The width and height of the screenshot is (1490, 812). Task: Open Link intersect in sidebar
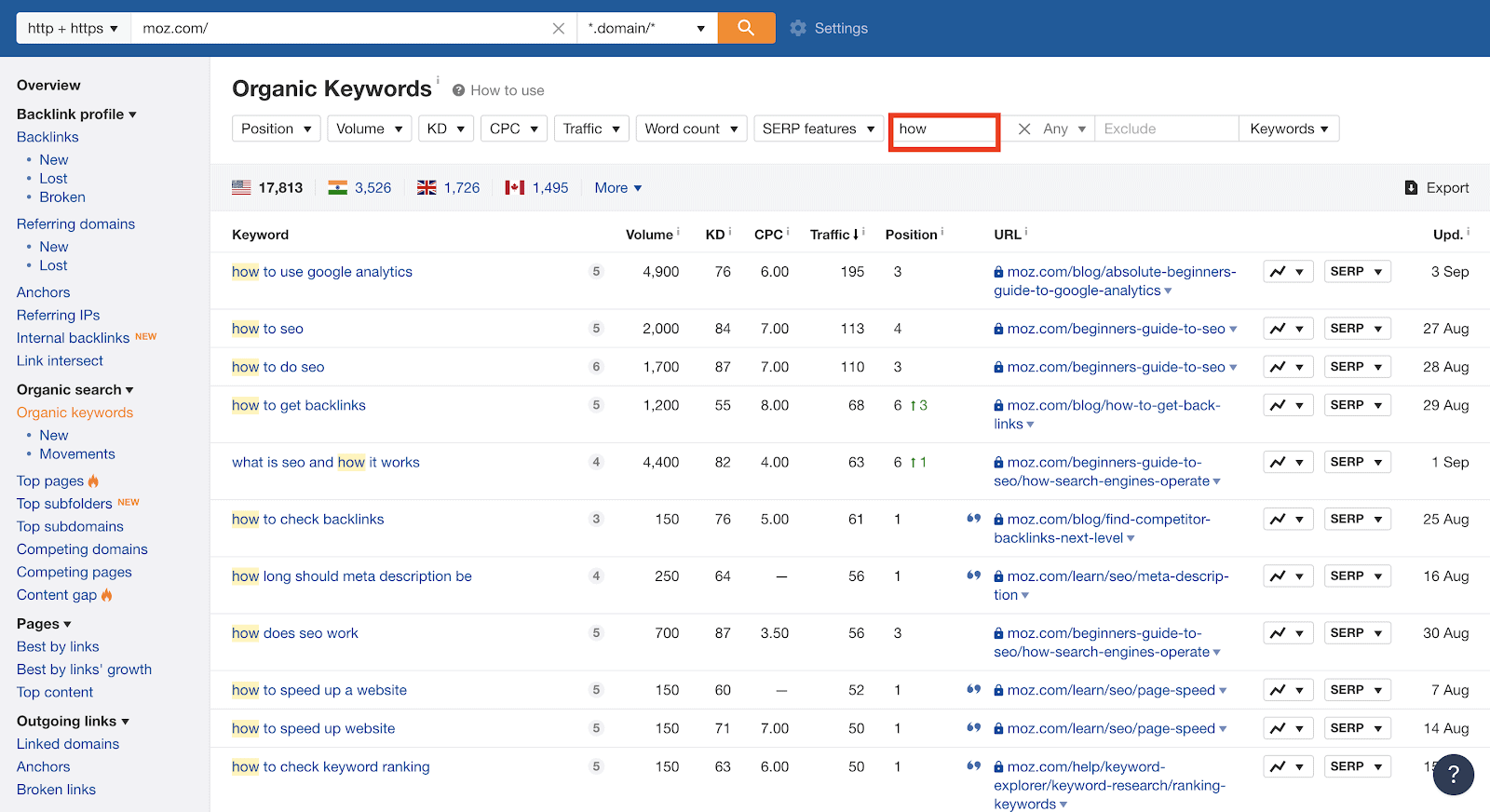60,360
